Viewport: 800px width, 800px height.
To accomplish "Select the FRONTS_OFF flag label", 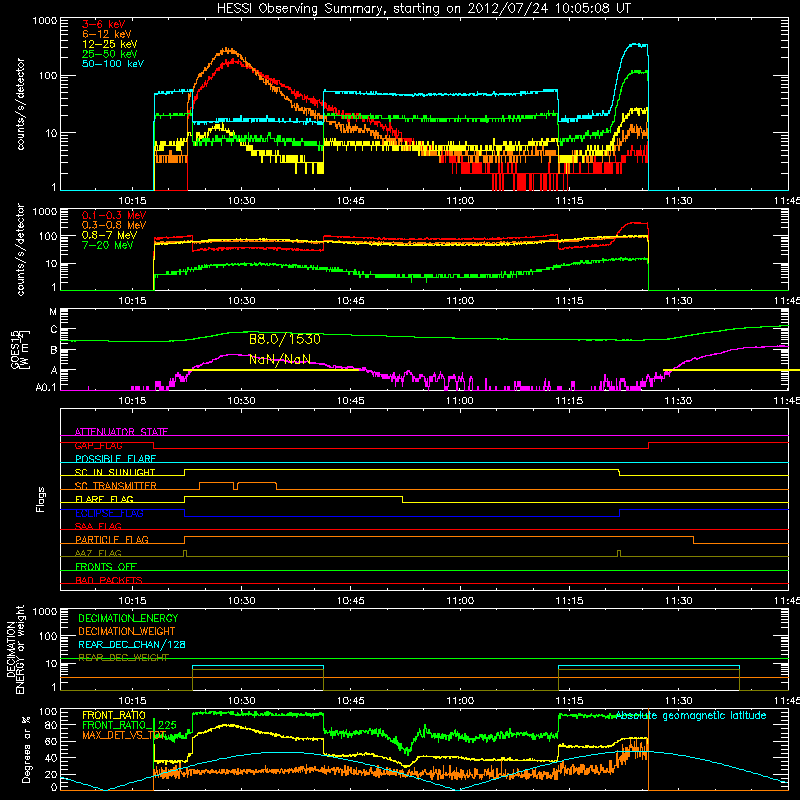I will tap(106, 567).
